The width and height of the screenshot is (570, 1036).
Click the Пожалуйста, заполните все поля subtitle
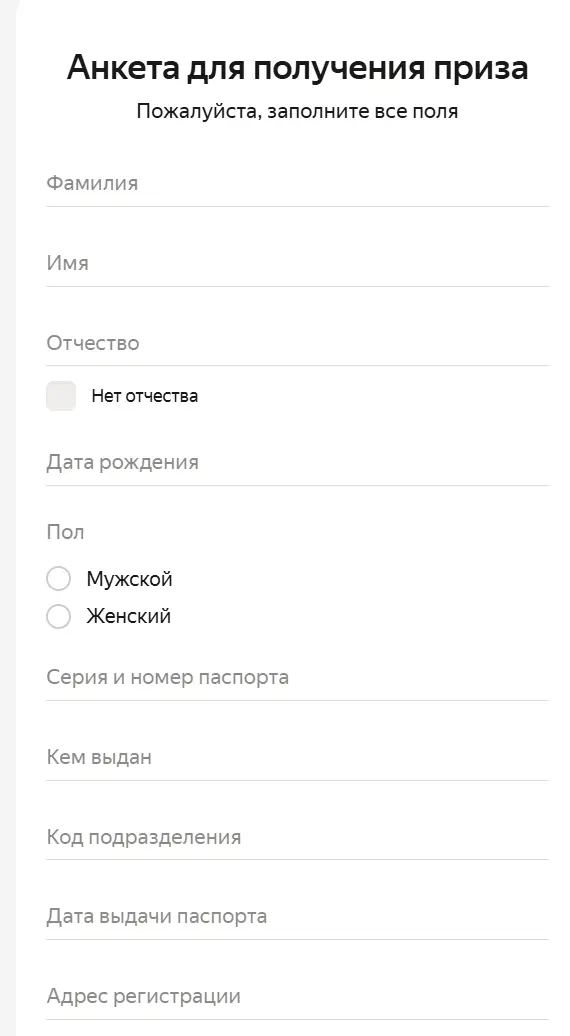[x=297, y=111]
